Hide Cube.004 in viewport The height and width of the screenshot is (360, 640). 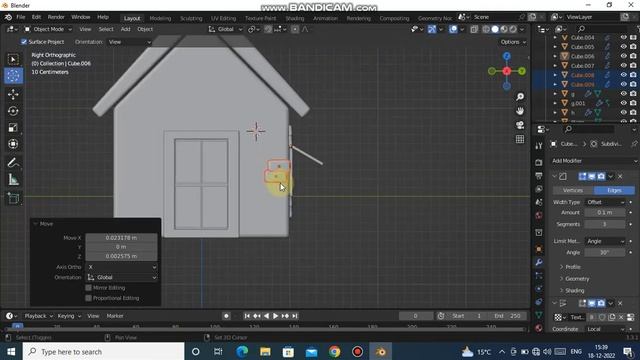623,37
